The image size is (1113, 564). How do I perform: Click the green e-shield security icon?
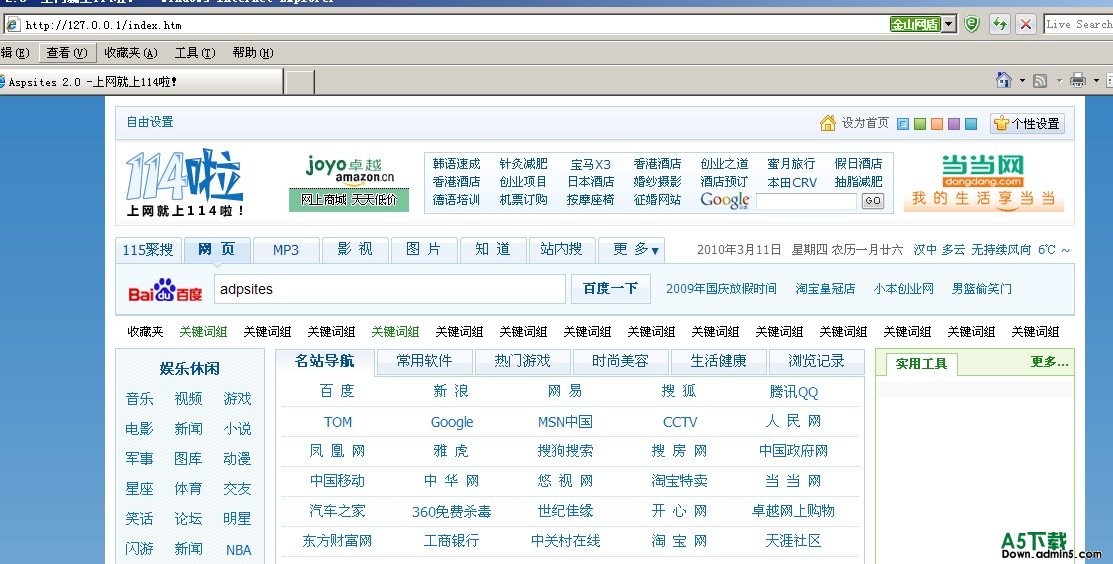point(972,24)
